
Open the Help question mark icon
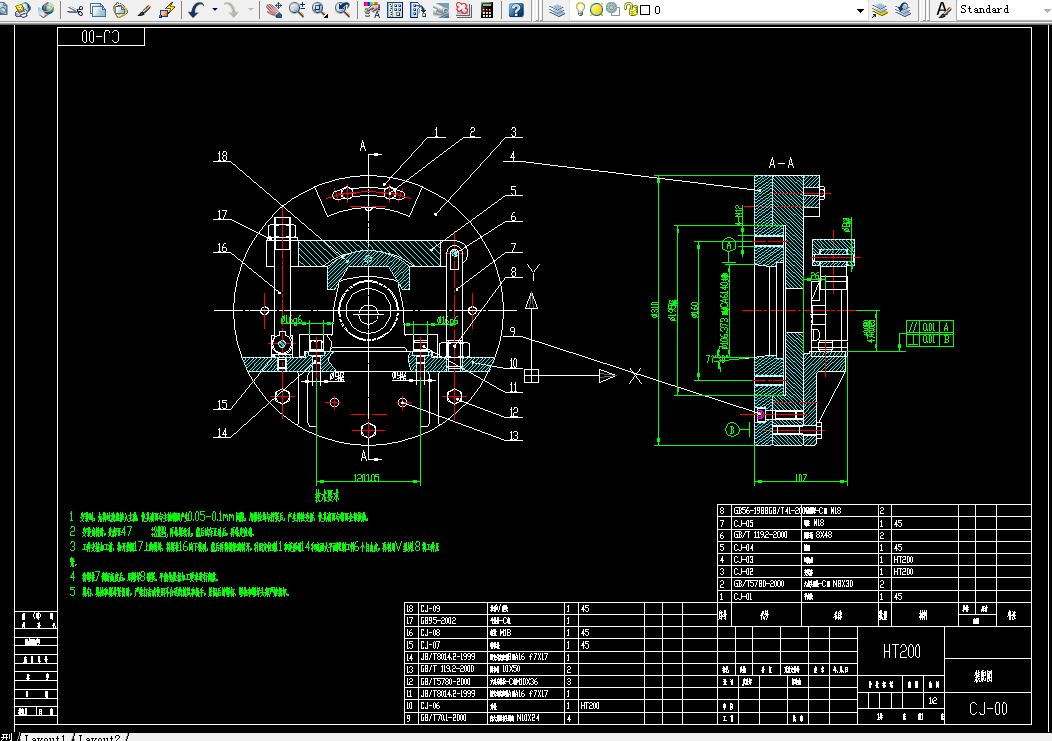pos(515,10)
